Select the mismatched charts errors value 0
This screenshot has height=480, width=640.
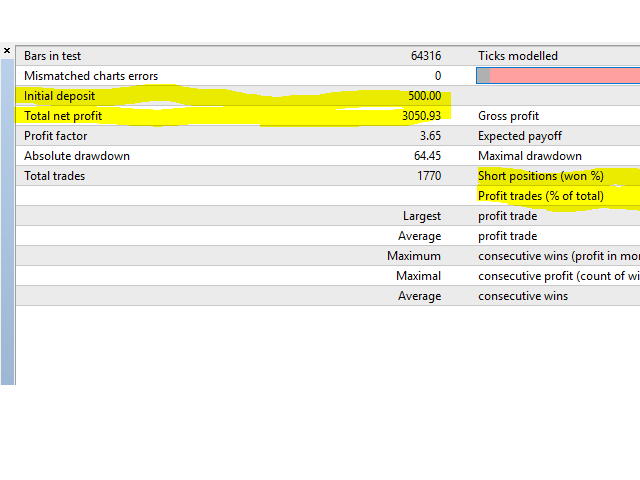pyautogui.click(x=438, y=76)
